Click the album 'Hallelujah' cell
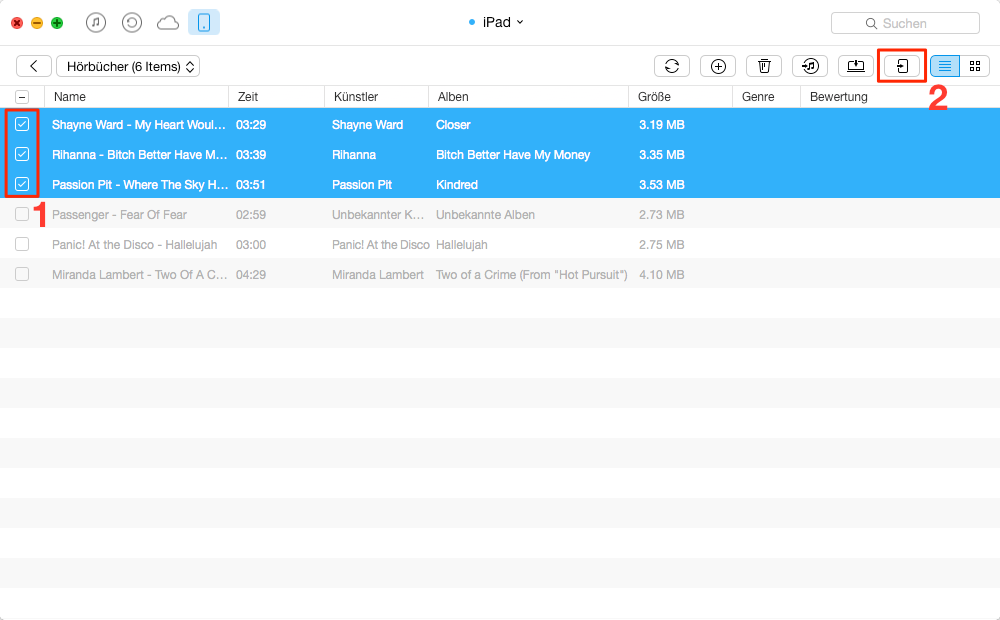1000x620 pixels. pos(462,245)
